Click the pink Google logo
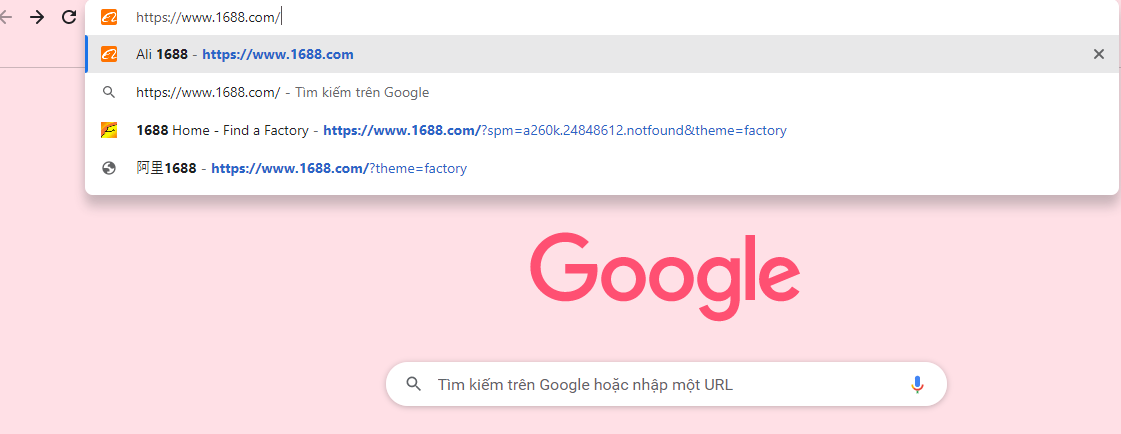This screenshot has width=1121, height=434. (x=665, y=277)
